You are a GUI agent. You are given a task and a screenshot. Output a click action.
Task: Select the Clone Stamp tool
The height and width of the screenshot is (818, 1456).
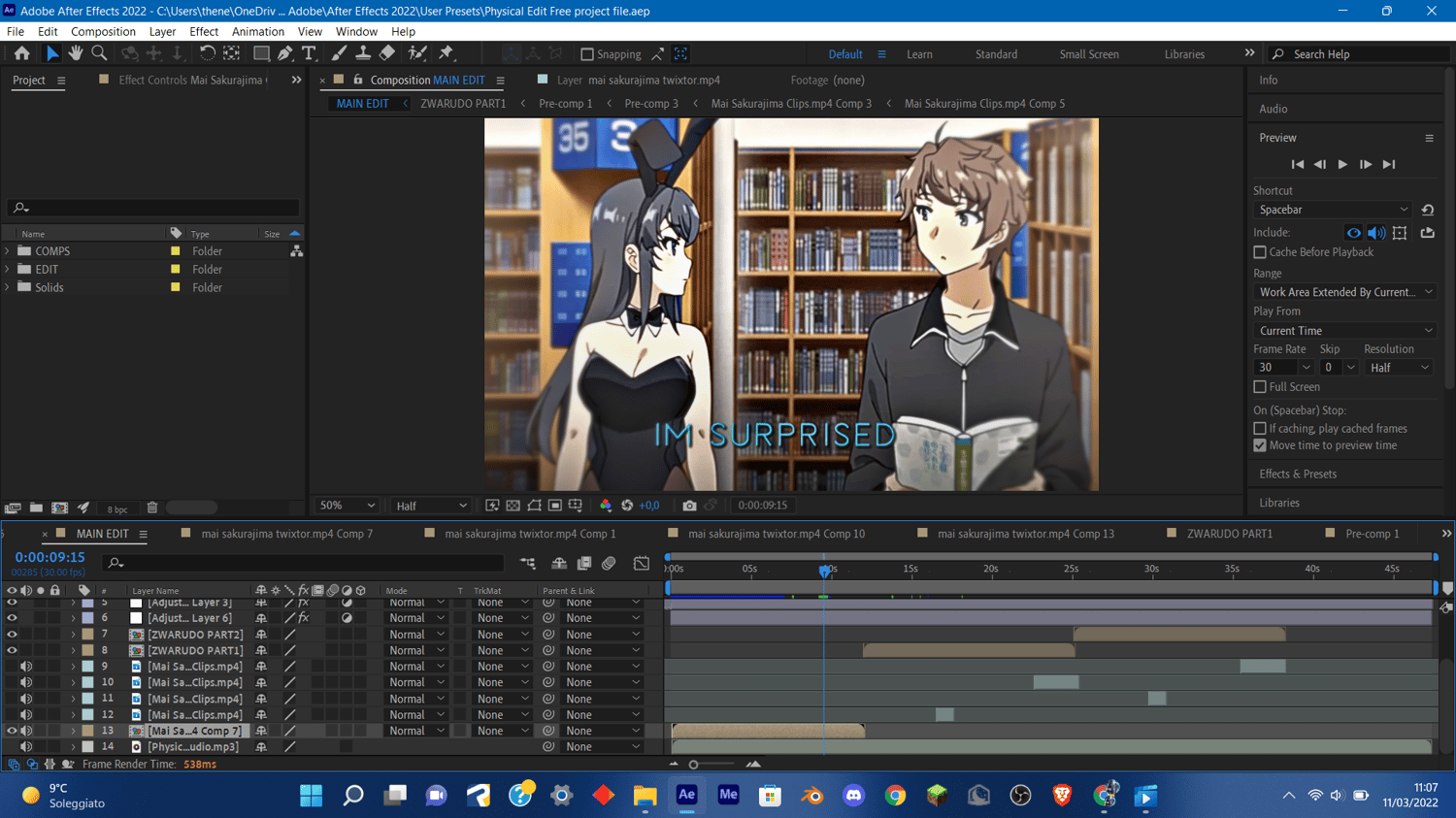[x=363, y=53]
